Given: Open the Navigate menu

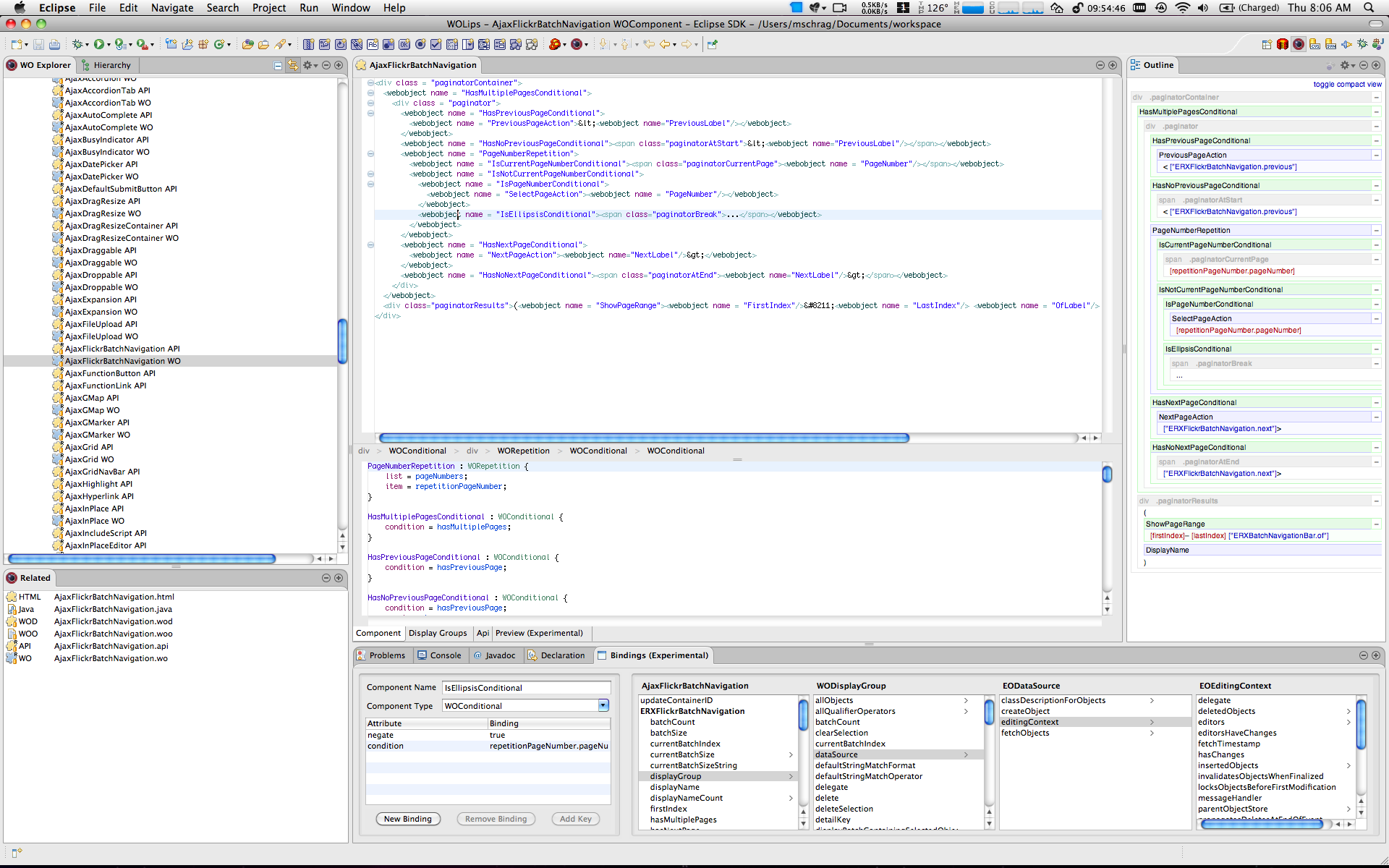Looking at the screenshot, I should pyautogui.click(x=172, y=8).
